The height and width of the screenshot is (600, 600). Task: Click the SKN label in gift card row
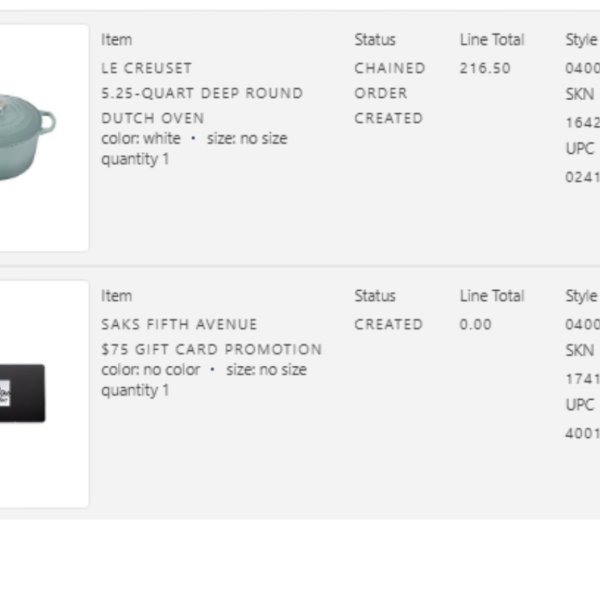tap(580, 350)
